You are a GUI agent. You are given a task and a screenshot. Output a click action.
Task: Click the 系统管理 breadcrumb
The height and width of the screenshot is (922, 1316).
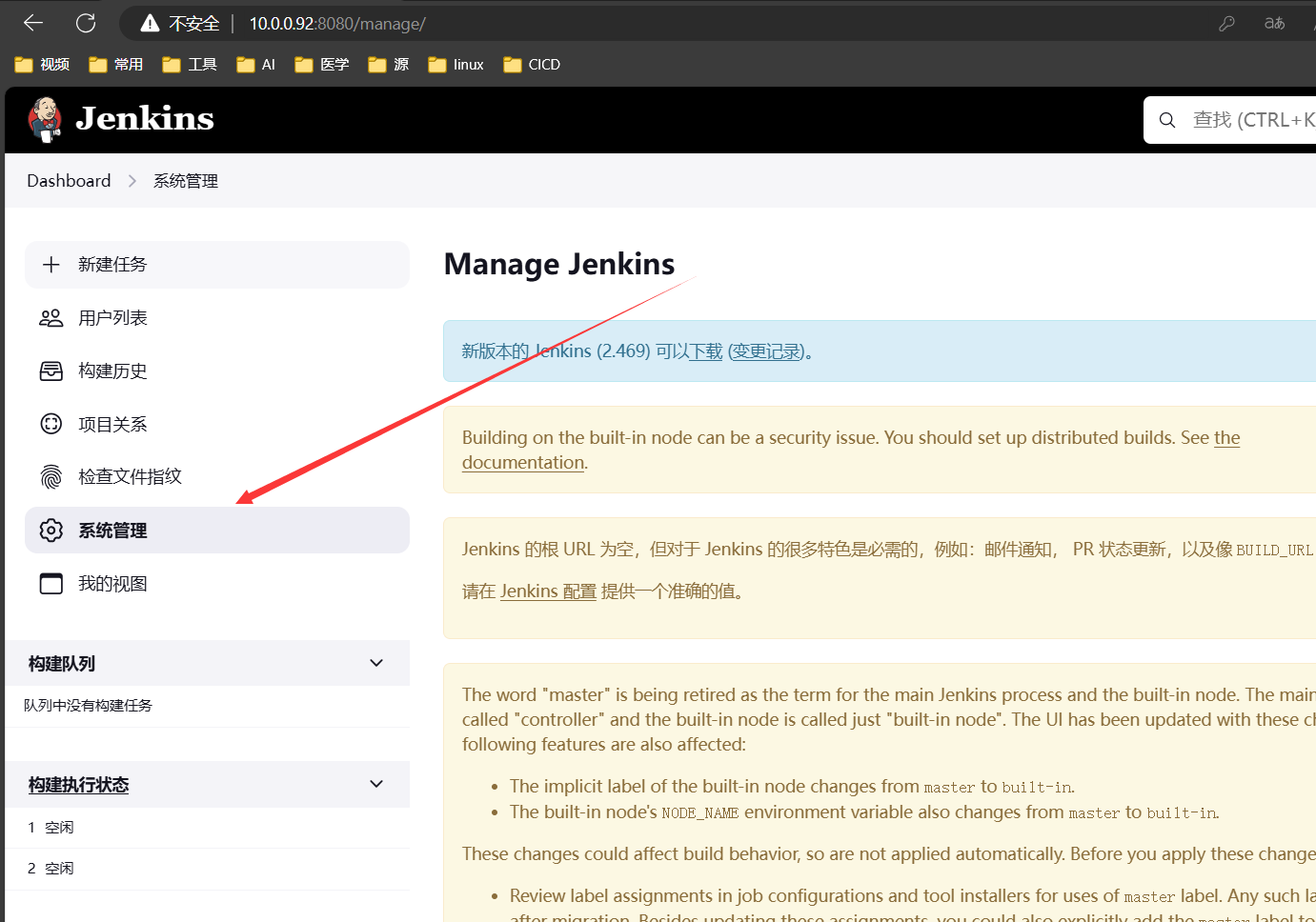[186, 181]
